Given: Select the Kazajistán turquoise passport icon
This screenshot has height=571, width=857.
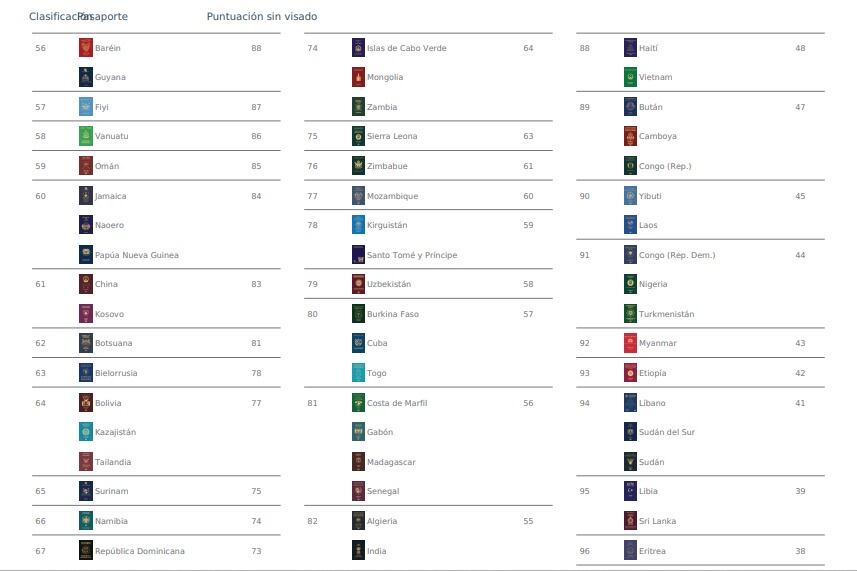Looking at the screenshot, I should point(86,432).
